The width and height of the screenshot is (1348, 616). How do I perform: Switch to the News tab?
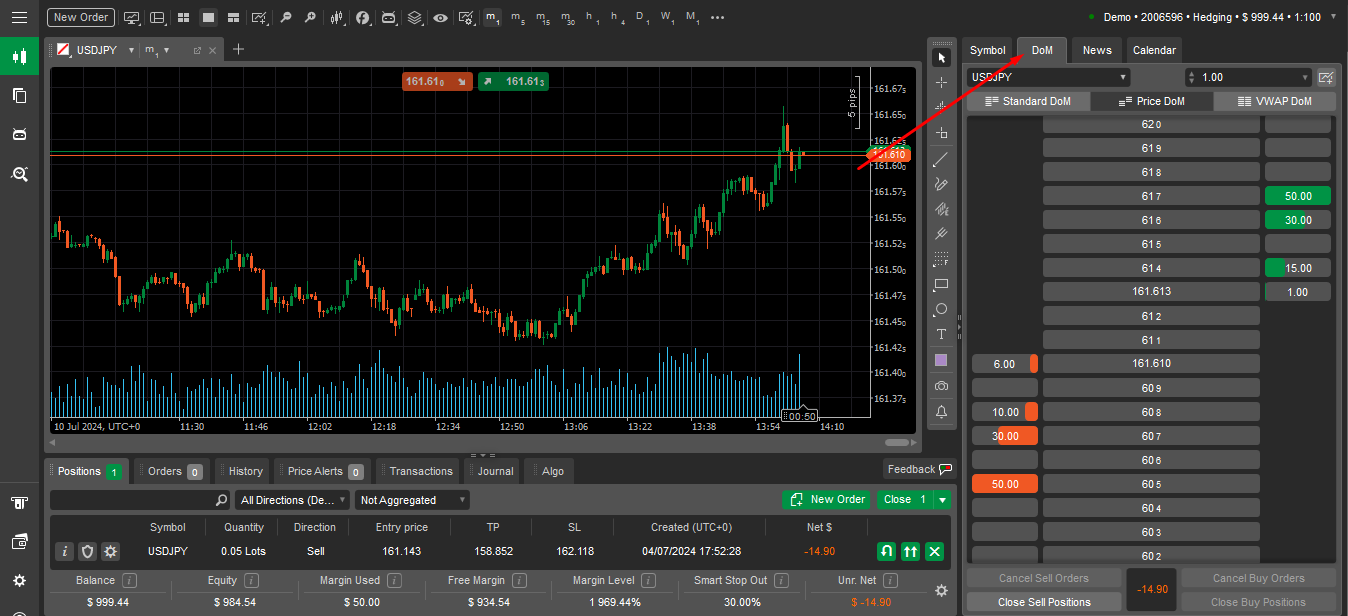[x=1096, y=49]
